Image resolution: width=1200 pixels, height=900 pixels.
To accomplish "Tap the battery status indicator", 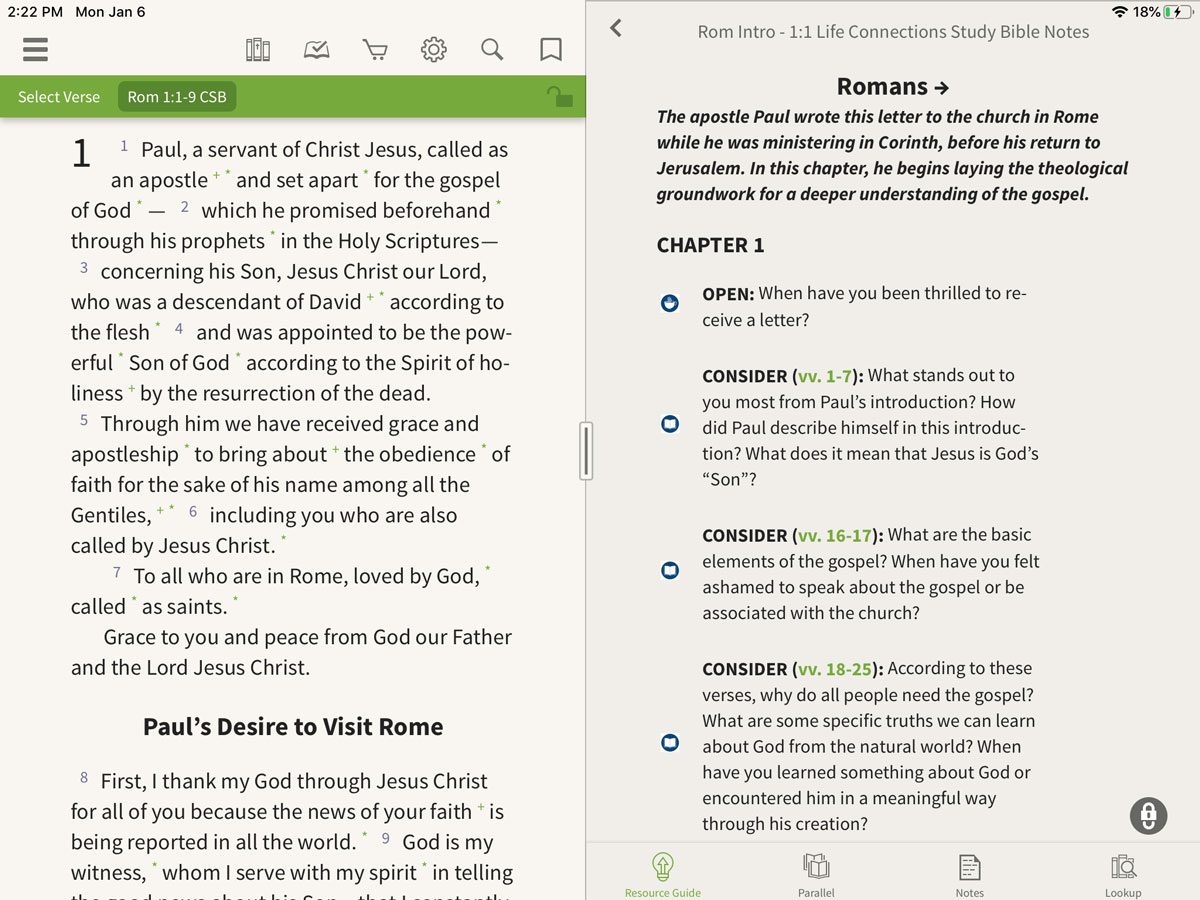I will [x=1176, y=12].
